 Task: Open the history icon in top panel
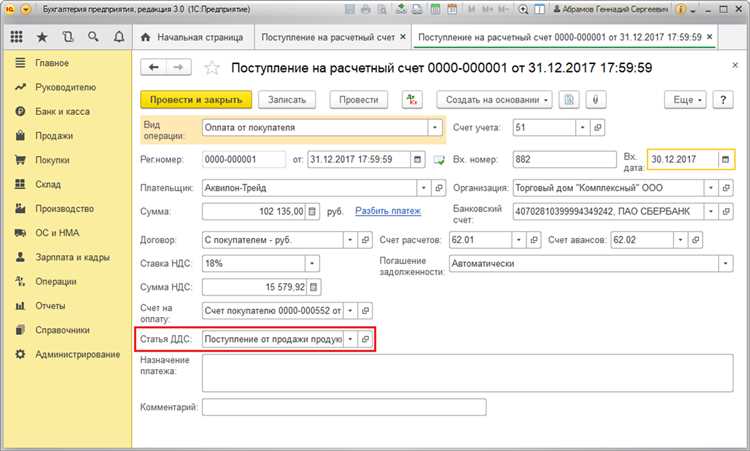click(68, 37)
